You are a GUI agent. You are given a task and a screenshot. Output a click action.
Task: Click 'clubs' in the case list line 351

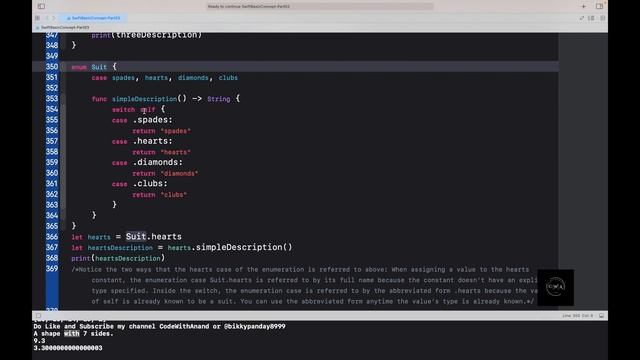[228, 78]
